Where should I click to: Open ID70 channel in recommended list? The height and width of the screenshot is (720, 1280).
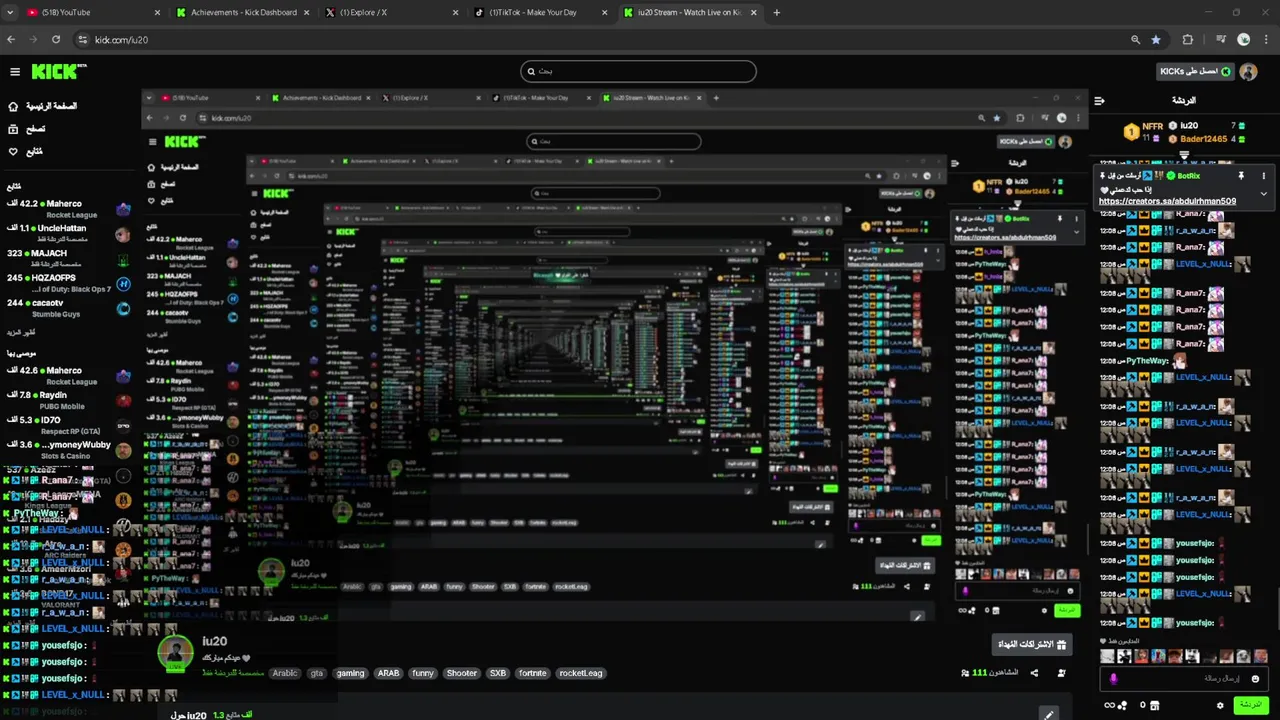tap(66, 425)
